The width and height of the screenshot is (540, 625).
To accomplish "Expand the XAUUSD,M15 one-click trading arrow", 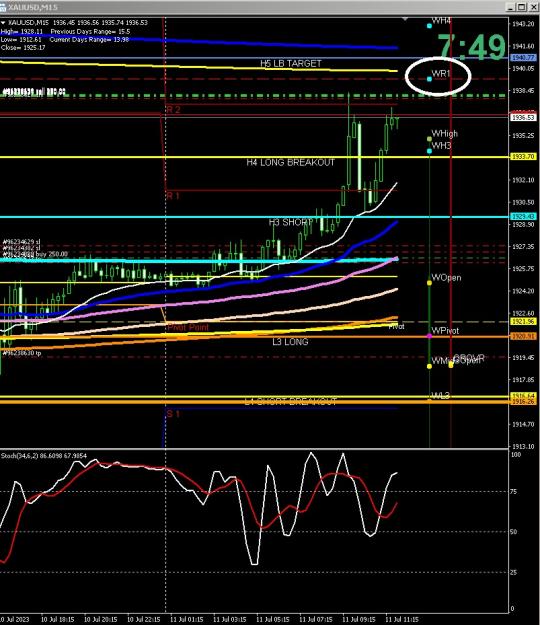I will click(3, 23).
